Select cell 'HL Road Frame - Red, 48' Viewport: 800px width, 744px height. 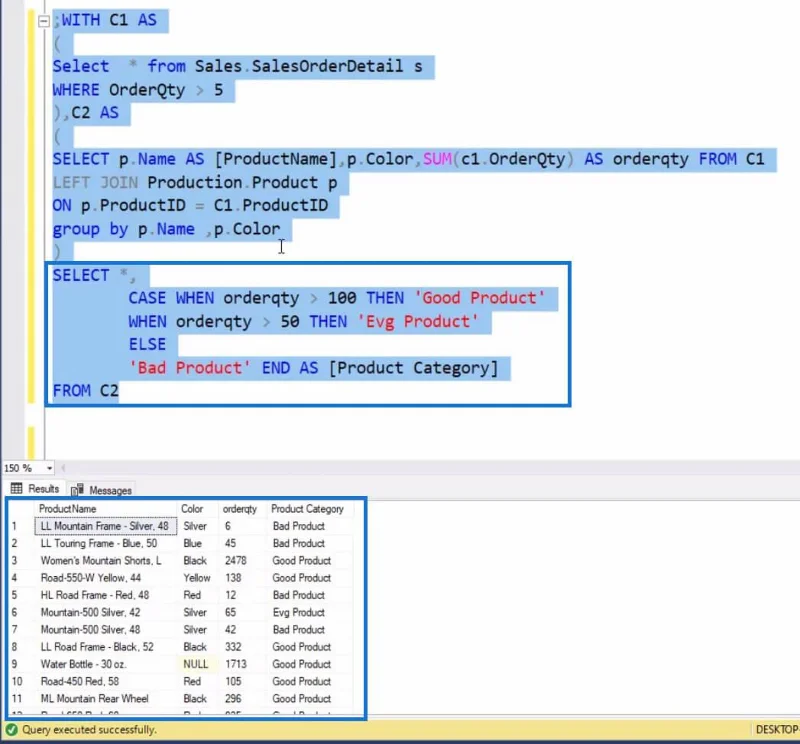click(105, 595)
